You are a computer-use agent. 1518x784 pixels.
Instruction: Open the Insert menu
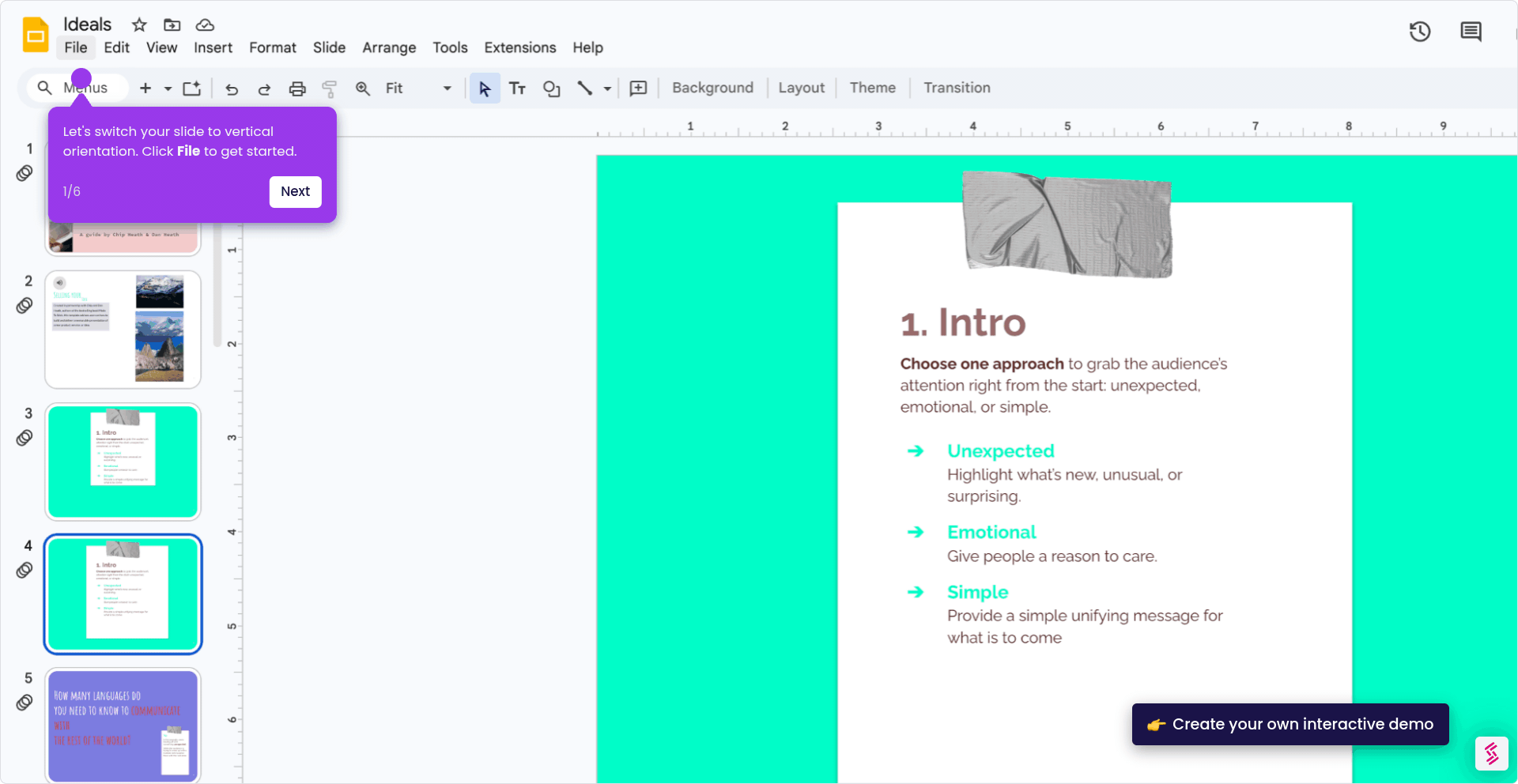(213, 47)
